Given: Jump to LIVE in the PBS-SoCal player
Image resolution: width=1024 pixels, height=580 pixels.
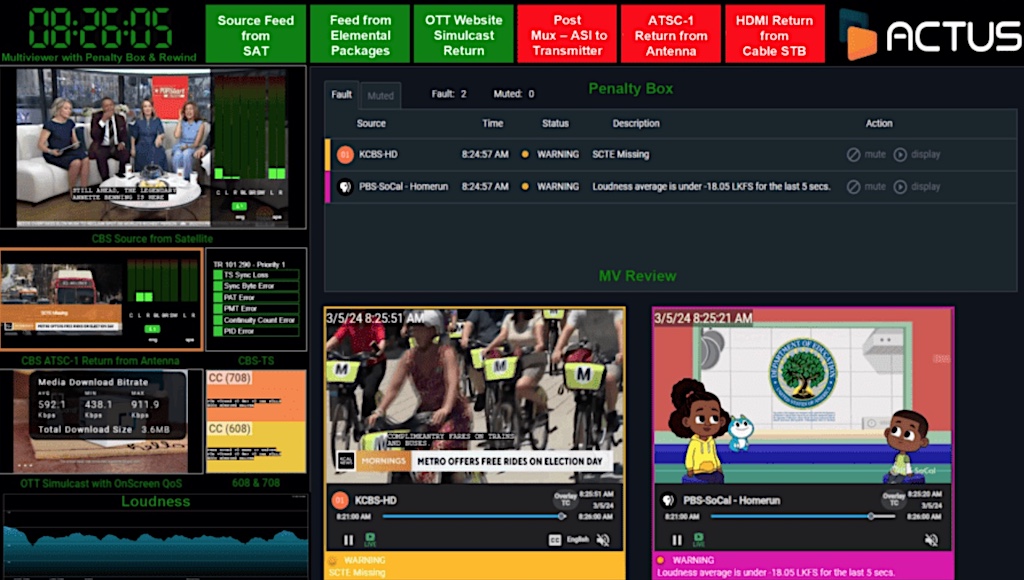Looking at the screenshot, I should coord(699,540).
